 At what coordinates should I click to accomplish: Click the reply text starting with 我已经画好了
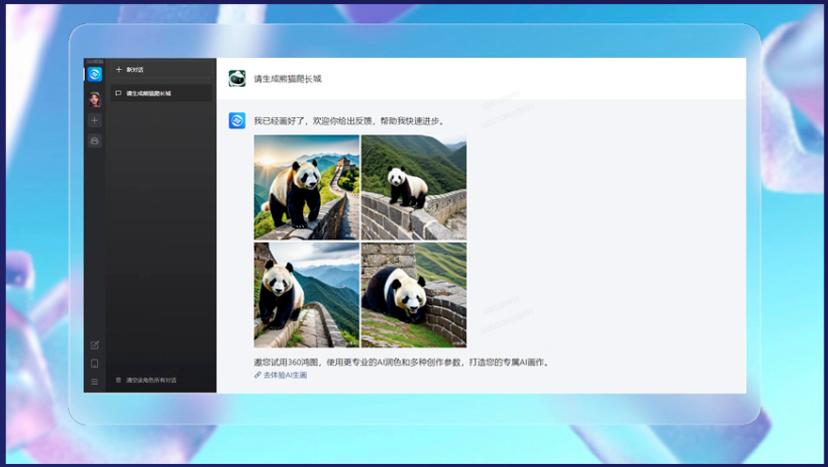pos(348,121)
